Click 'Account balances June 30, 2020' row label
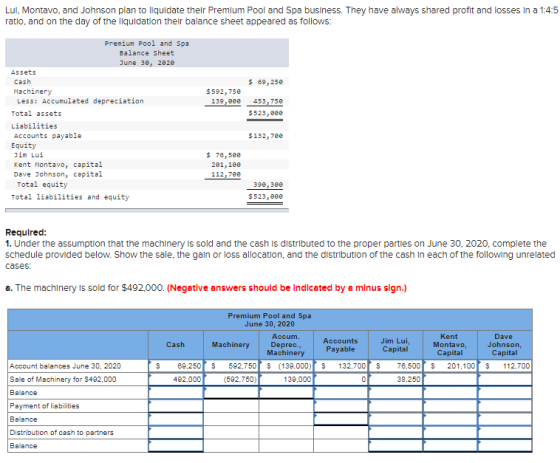This screenshot has width=560, height=463. 65,366
